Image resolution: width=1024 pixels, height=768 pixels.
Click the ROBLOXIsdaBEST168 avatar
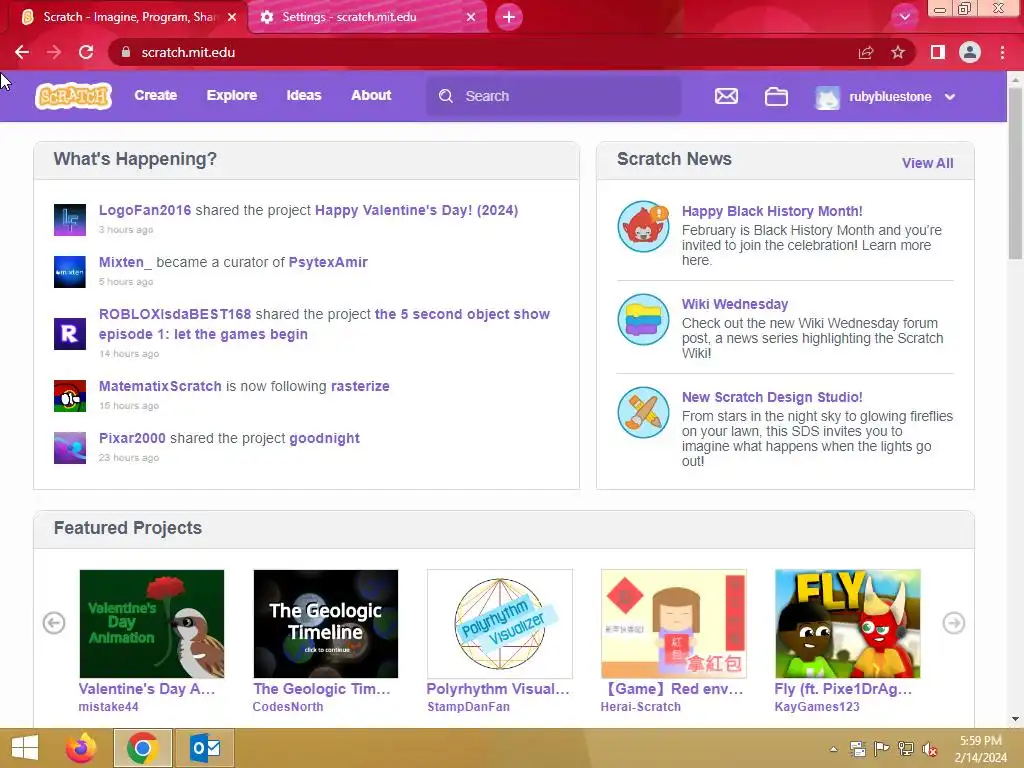70,334
